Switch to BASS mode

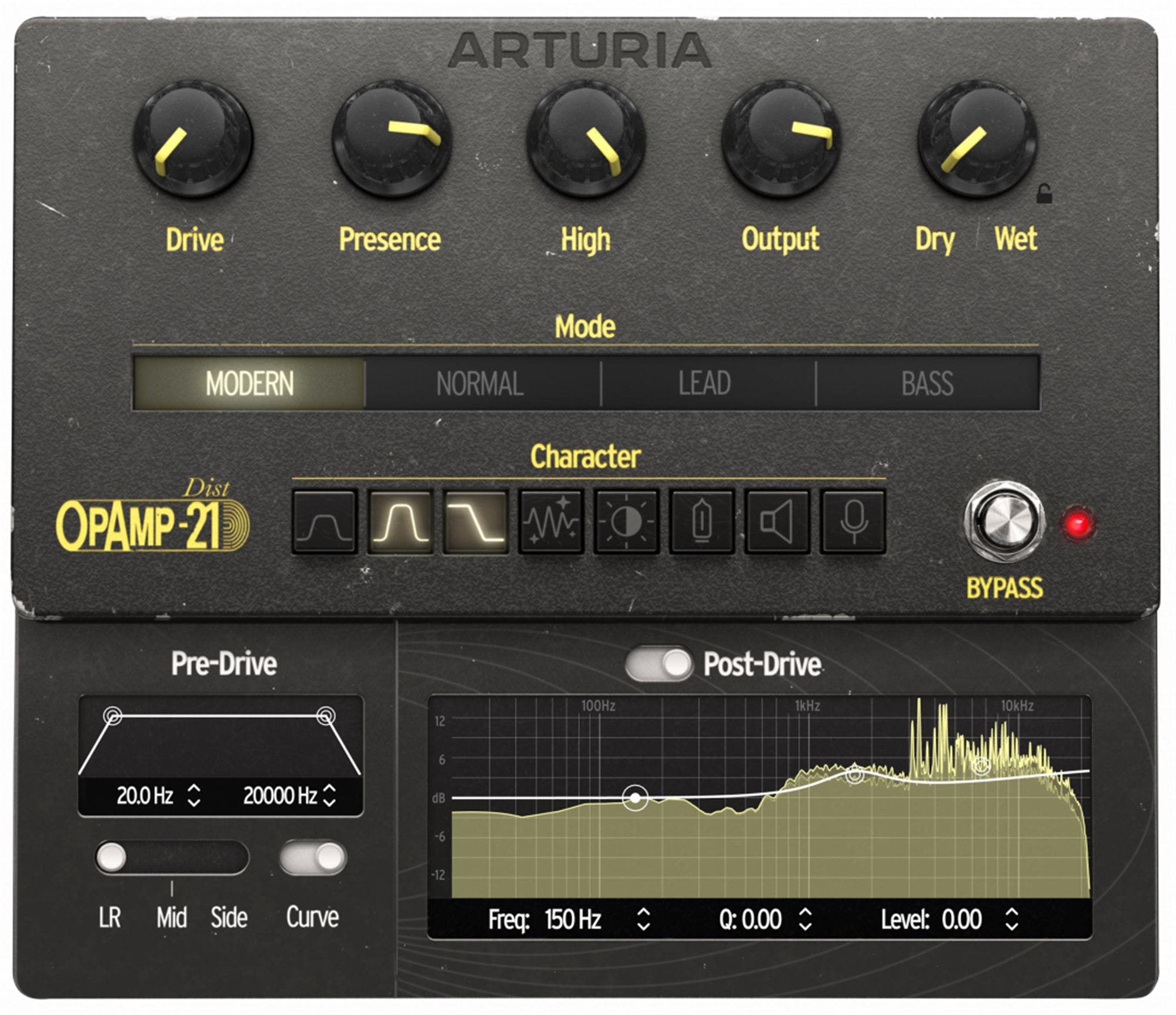point(927,383)
